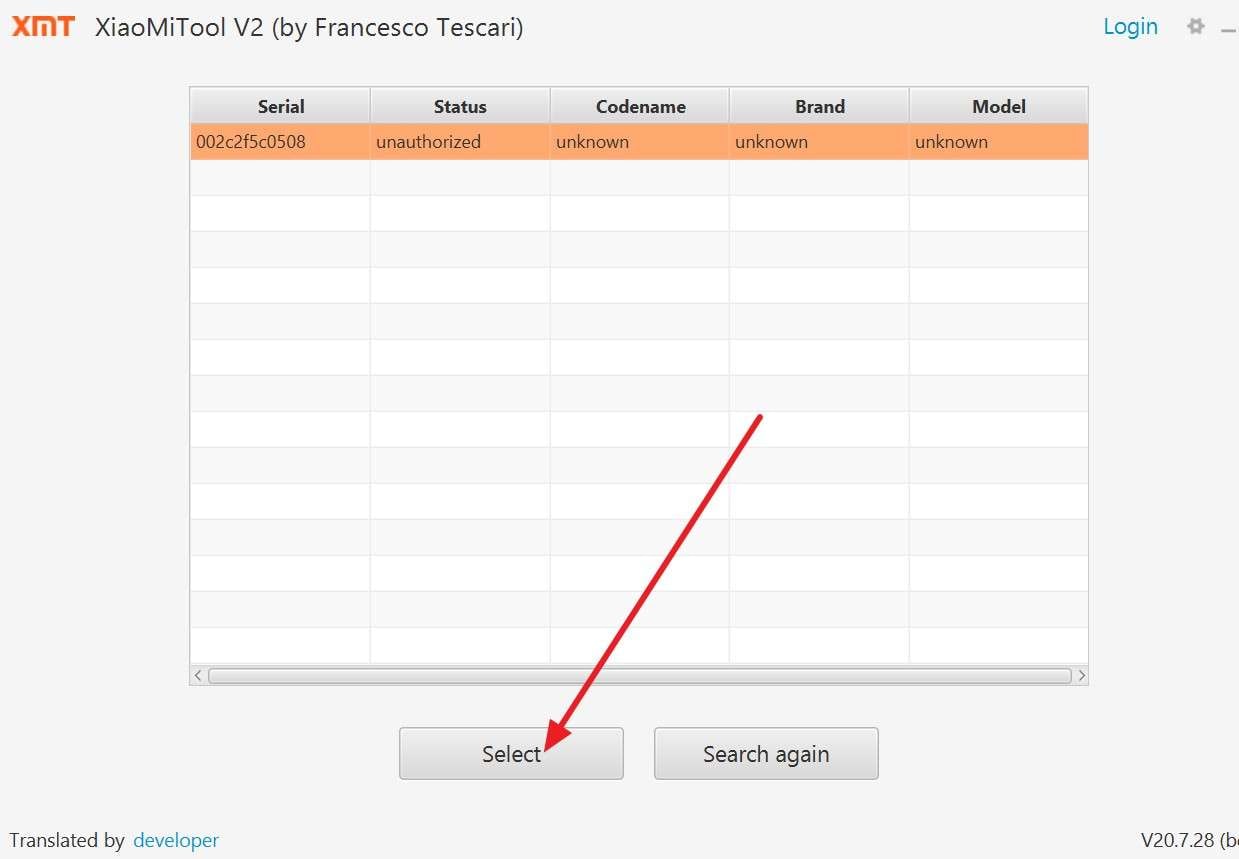Click the unauthorized status cell
The height and width of the screenshot is (859, 1239).
[x=460, y=142]
